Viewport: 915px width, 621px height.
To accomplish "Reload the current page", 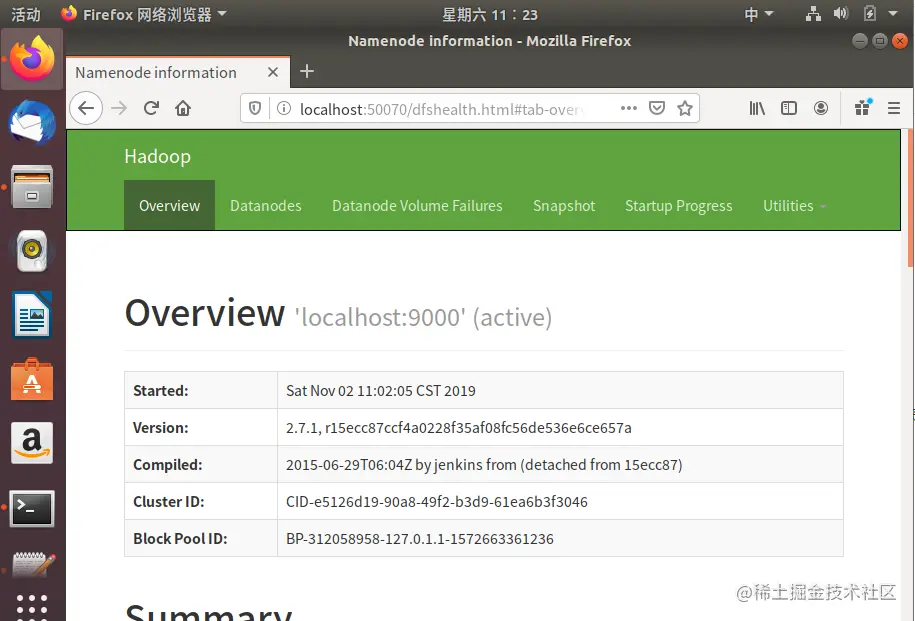I will pos(151,108).
